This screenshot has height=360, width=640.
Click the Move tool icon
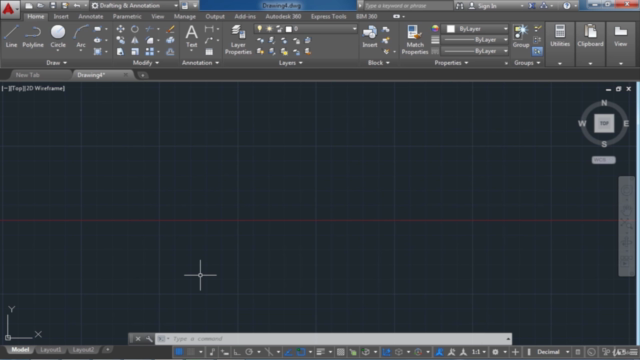120,29
